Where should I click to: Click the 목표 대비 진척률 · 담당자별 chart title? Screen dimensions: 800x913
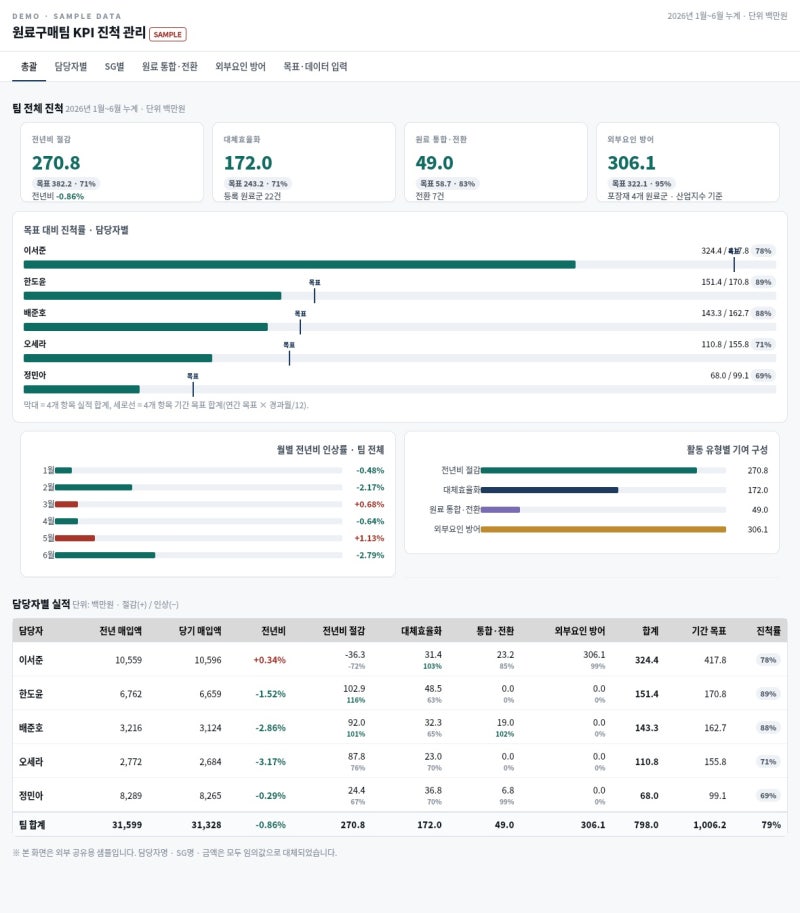(x=76, y=230)
